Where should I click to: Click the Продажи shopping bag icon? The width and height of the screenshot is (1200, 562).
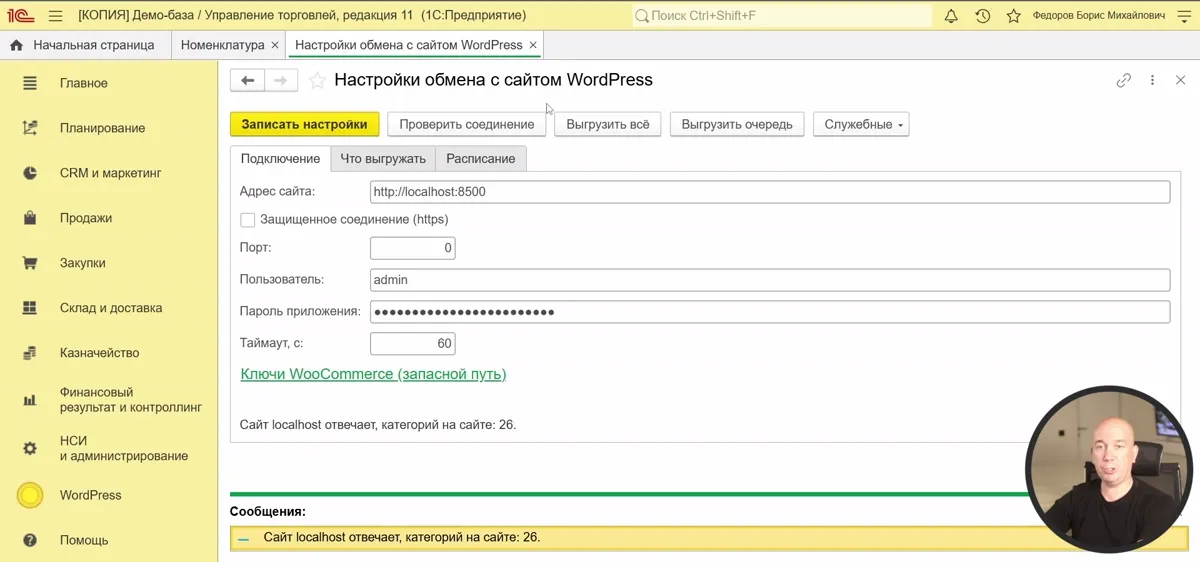[x=30, y=218]
